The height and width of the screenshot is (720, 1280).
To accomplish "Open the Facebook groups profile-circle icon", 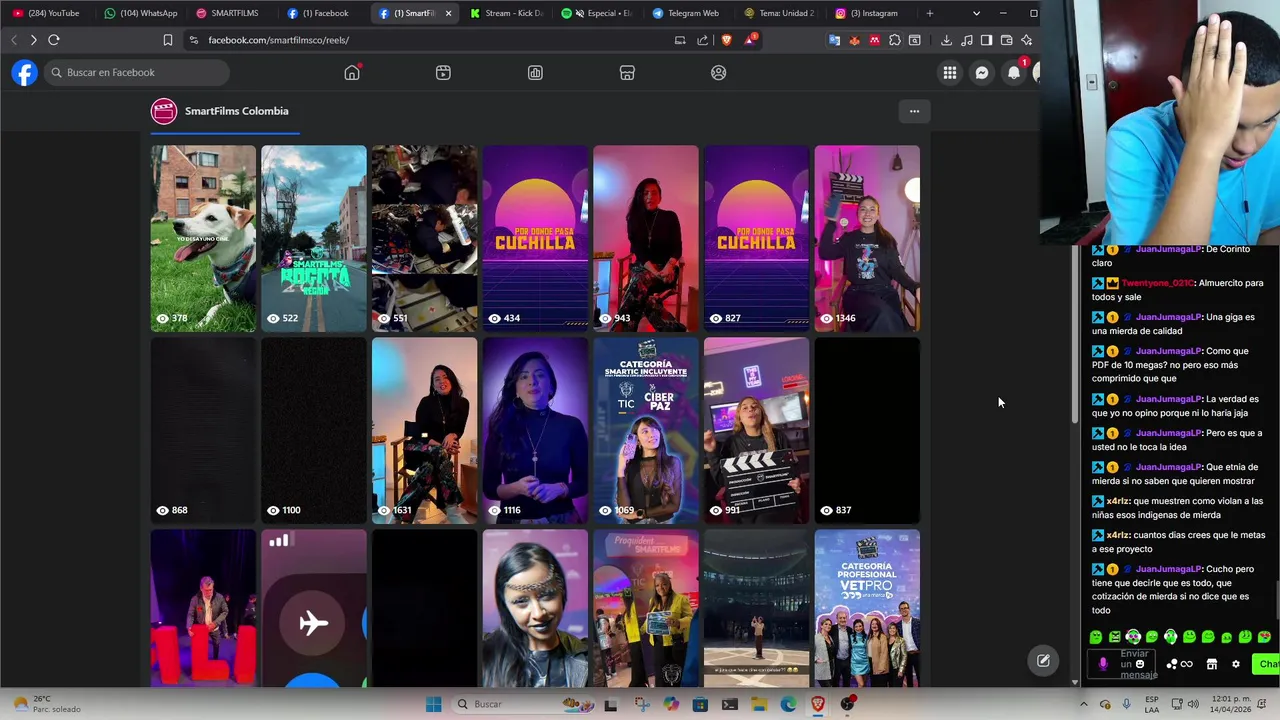I will 718,73.
